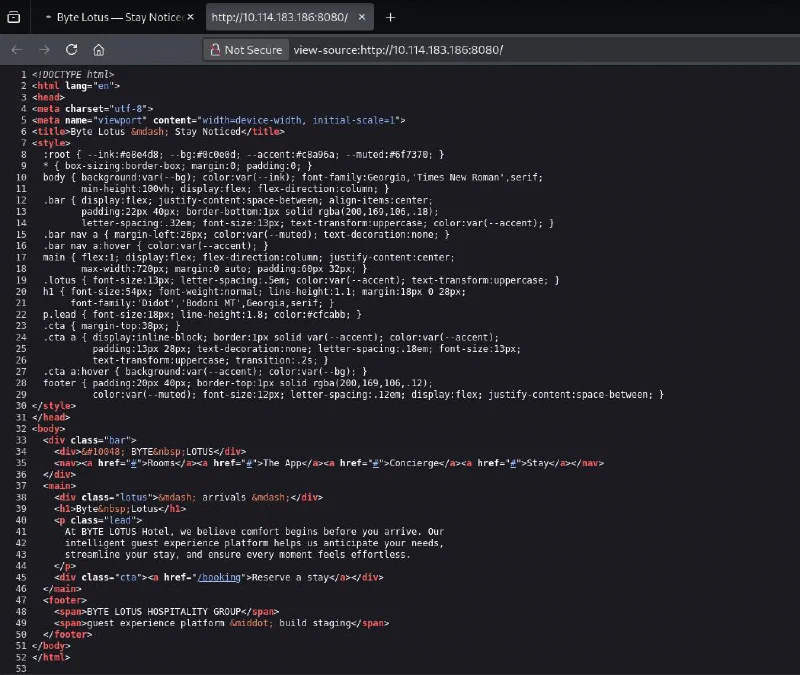Viewport: 800px width, 675px height.
Task: Click the "At BYTE LOTUS Hotel" sentence line
Action: coord(254,532)
